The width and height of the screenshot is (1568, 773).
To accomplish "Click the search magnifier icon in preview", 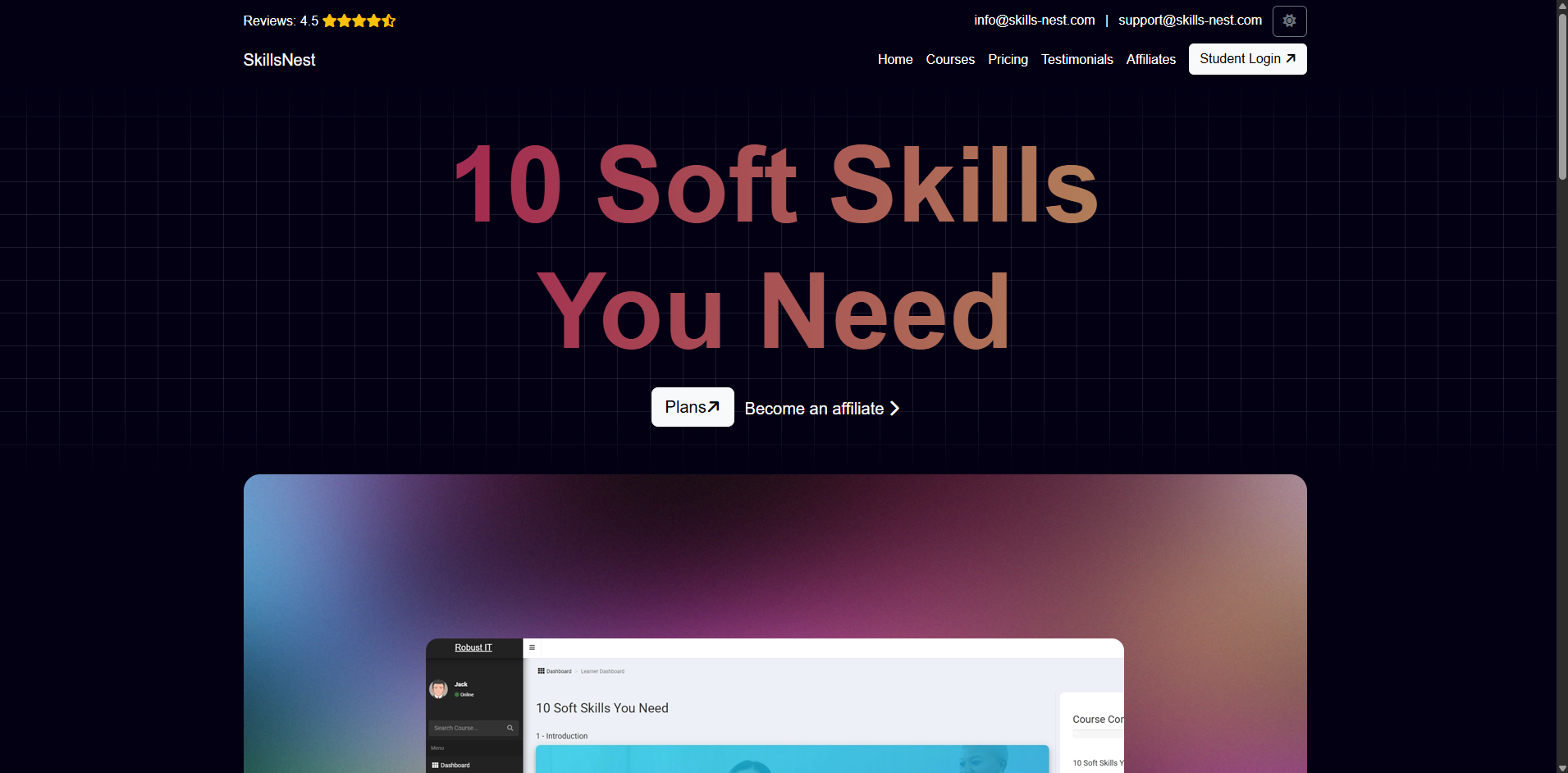I will pos(510,728).
